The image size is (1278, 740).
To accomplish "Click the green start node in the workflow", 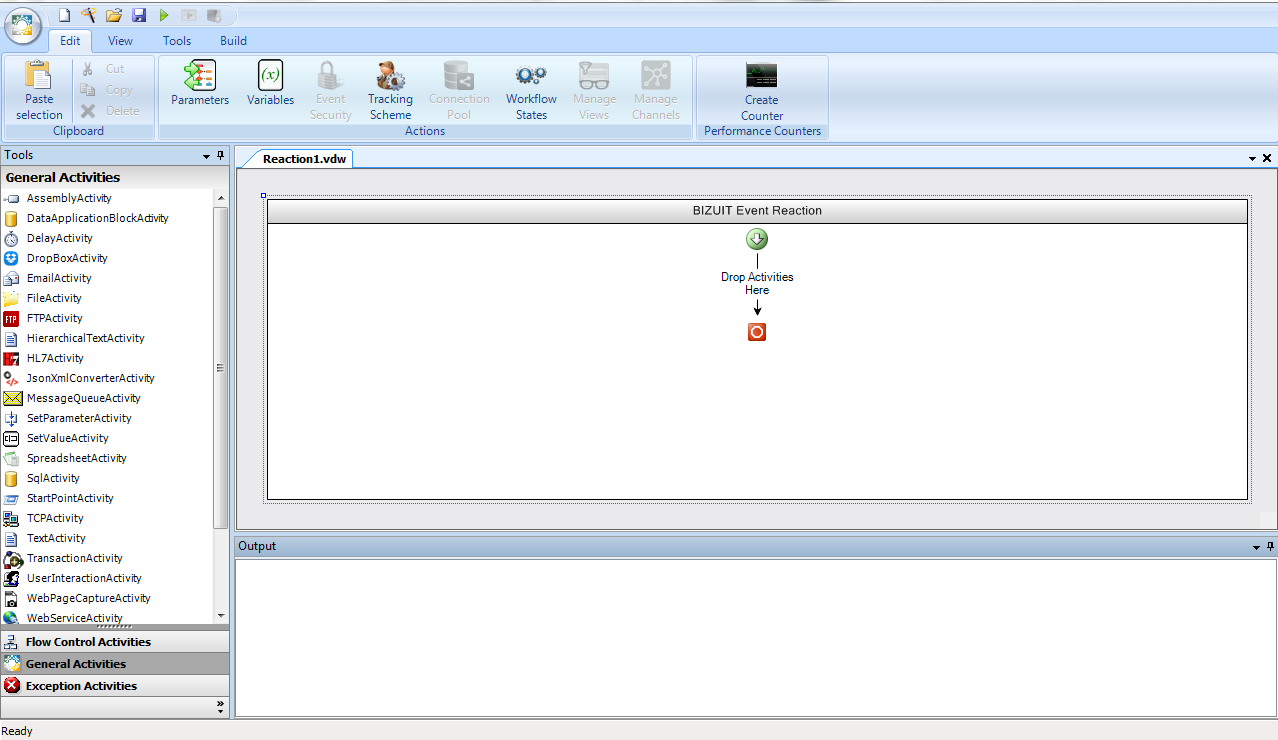I will (x=757, y=239).
